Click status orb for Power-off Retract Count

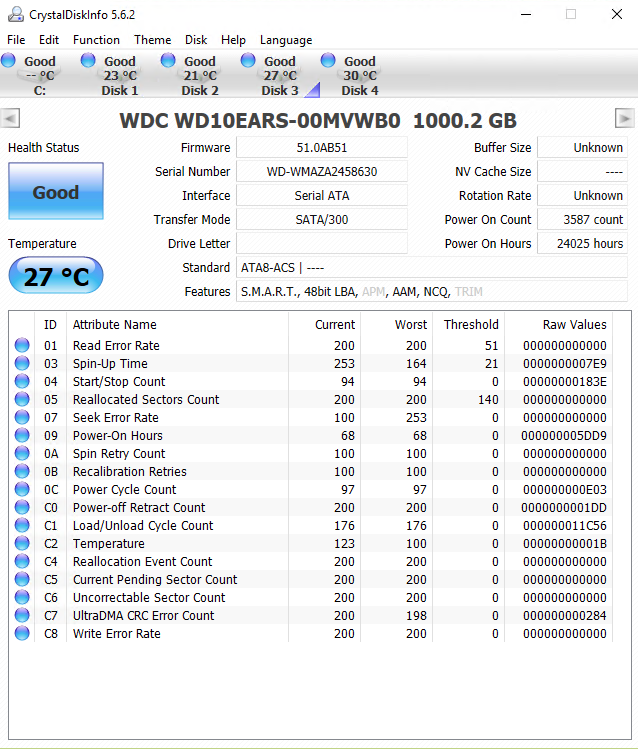point(22,507)
